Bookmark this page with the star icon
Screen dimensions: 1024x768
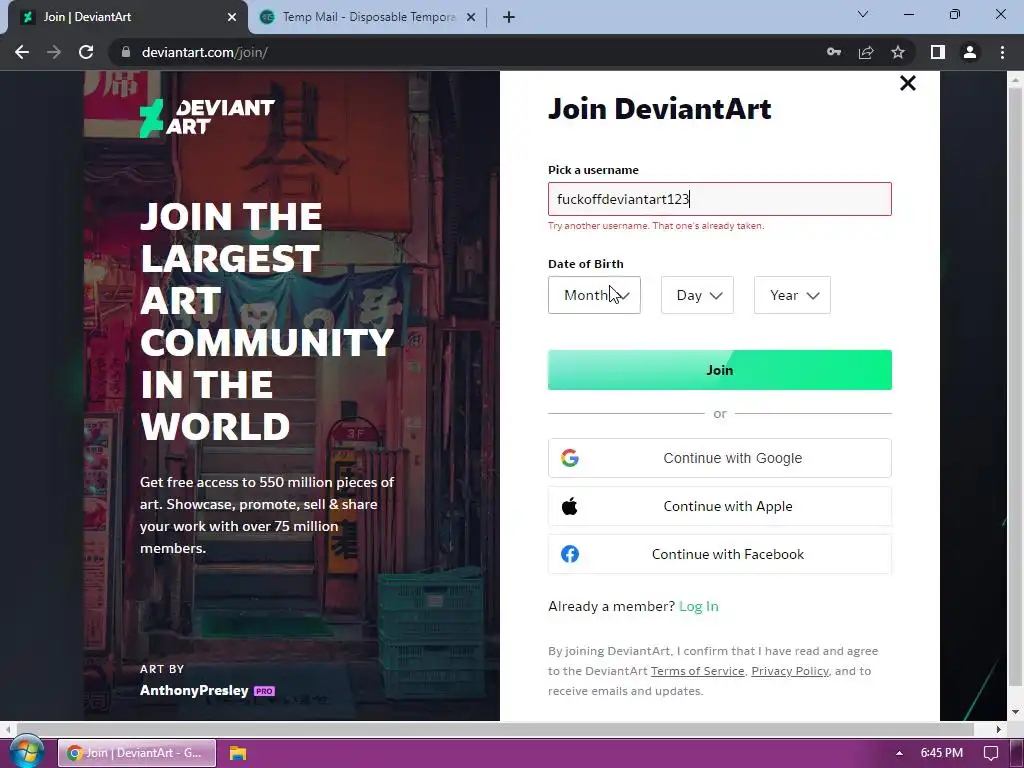coord(898,52)
